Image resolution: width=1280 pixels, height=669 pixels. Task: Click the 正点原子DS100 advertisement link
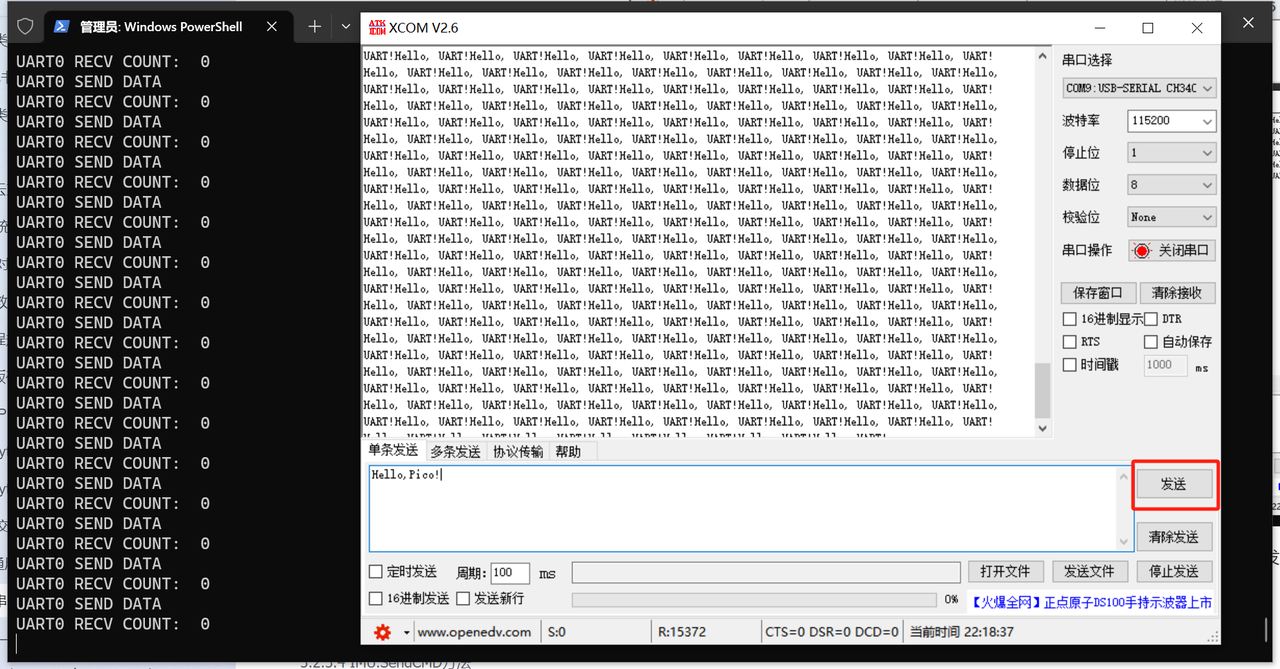click(1091, 602)
